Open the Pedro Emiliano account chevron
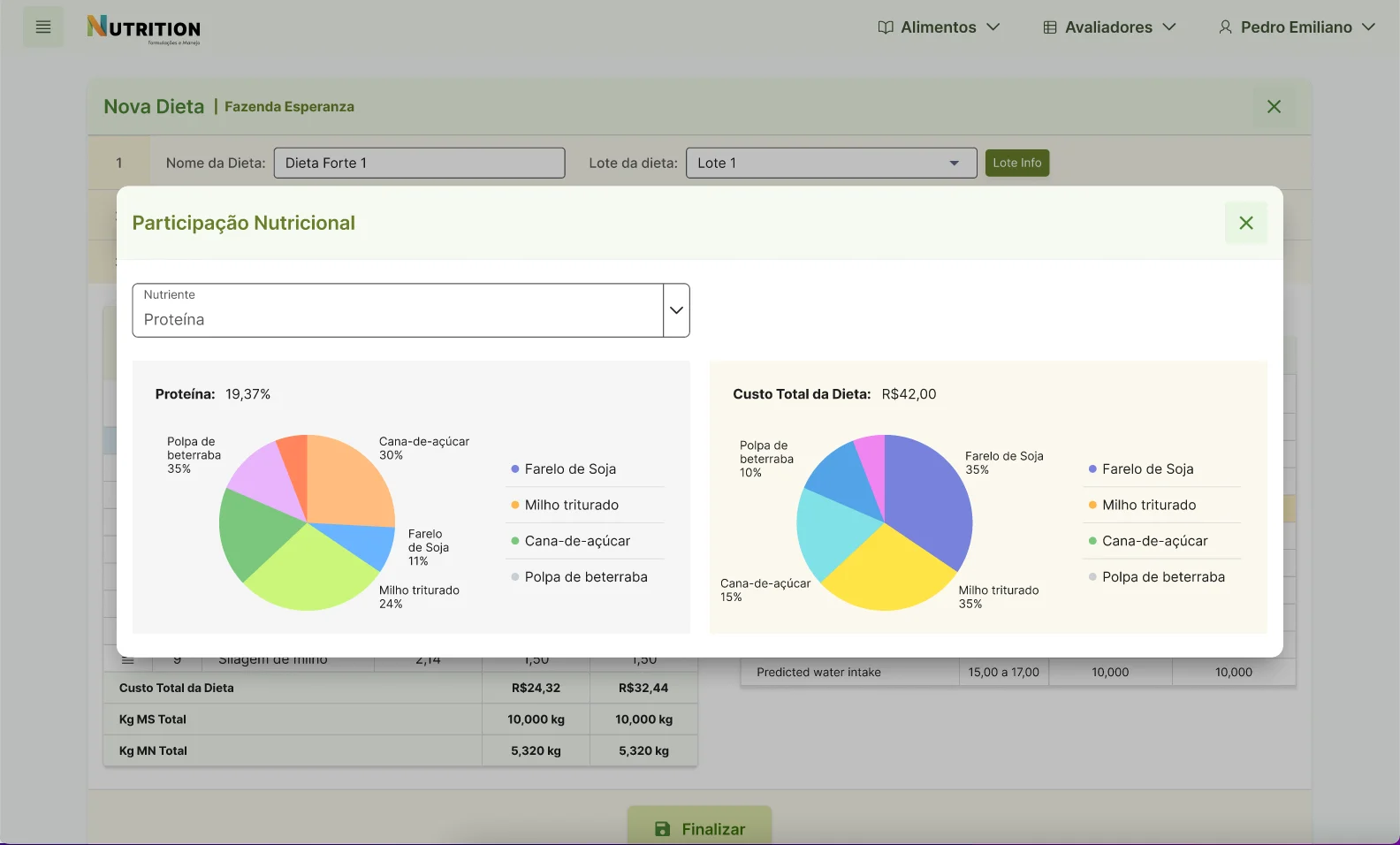The width and height of the screenshot is (1400, 845). pyautogui.click(x=1369, y=27)
